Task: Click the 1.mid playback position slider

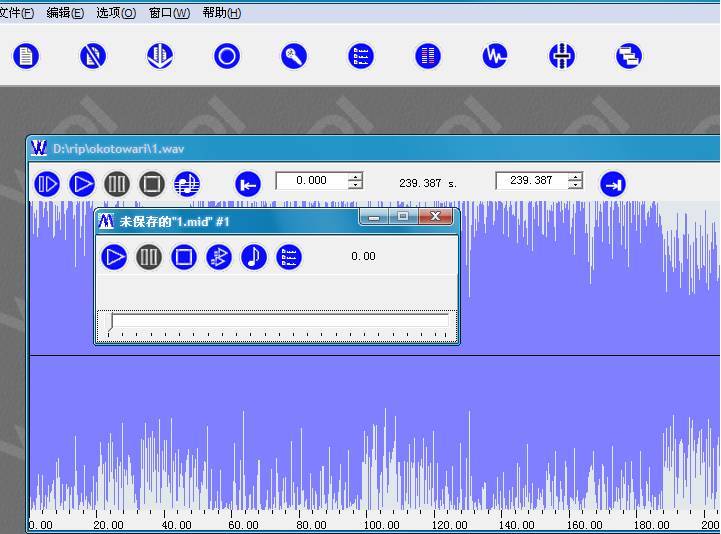Action: 277,325
